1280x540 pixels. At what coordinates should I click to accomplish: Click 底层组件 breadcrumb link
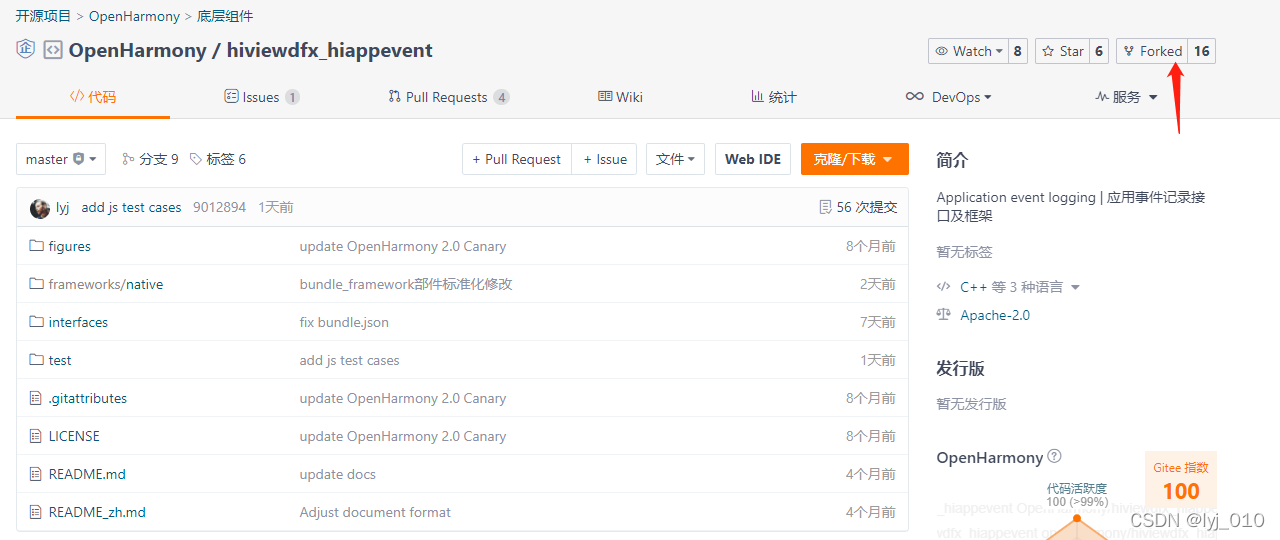(225, 16)
